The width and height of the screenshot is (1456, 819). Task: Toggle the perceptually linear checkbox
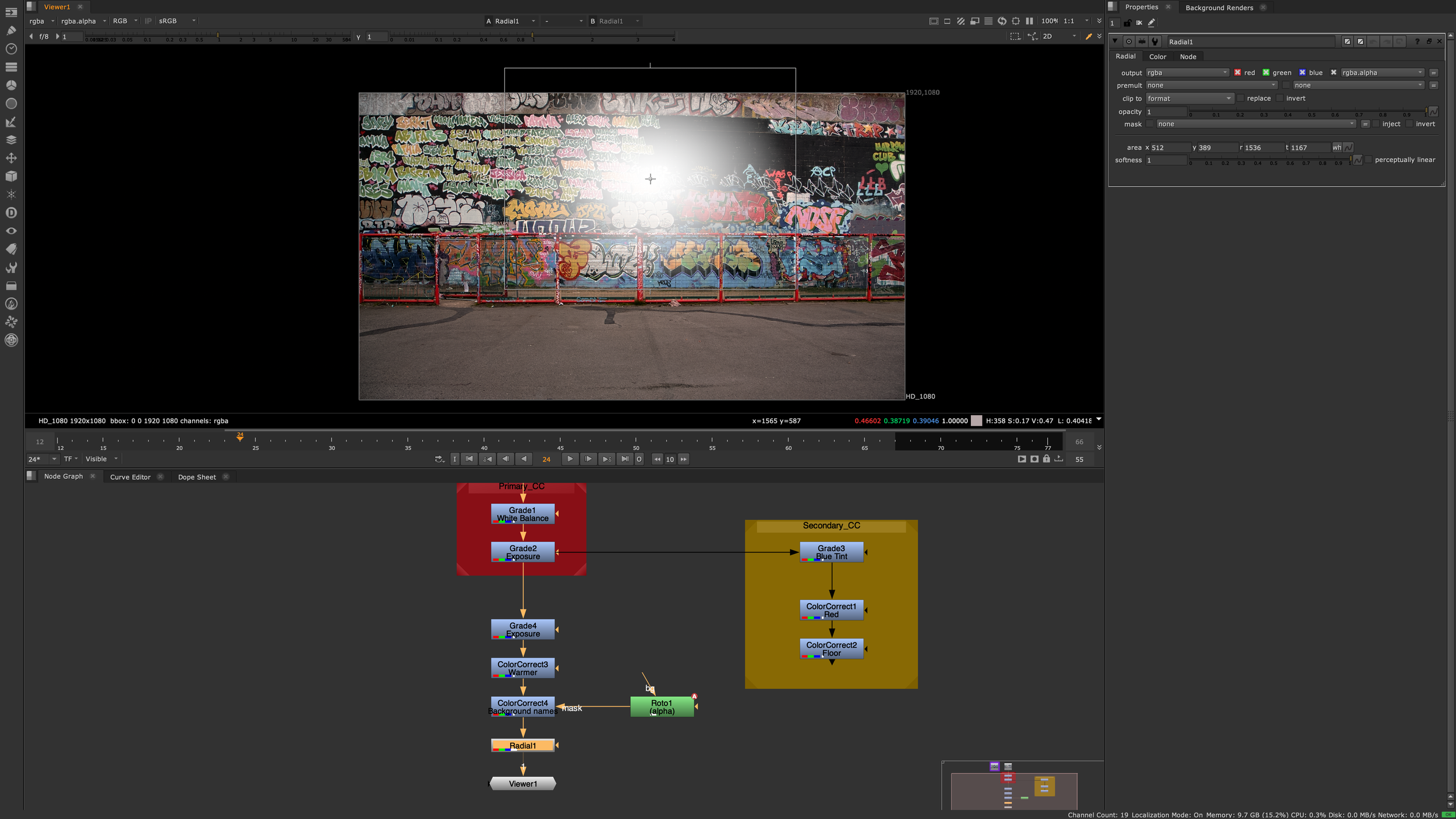coord(1368,160)
